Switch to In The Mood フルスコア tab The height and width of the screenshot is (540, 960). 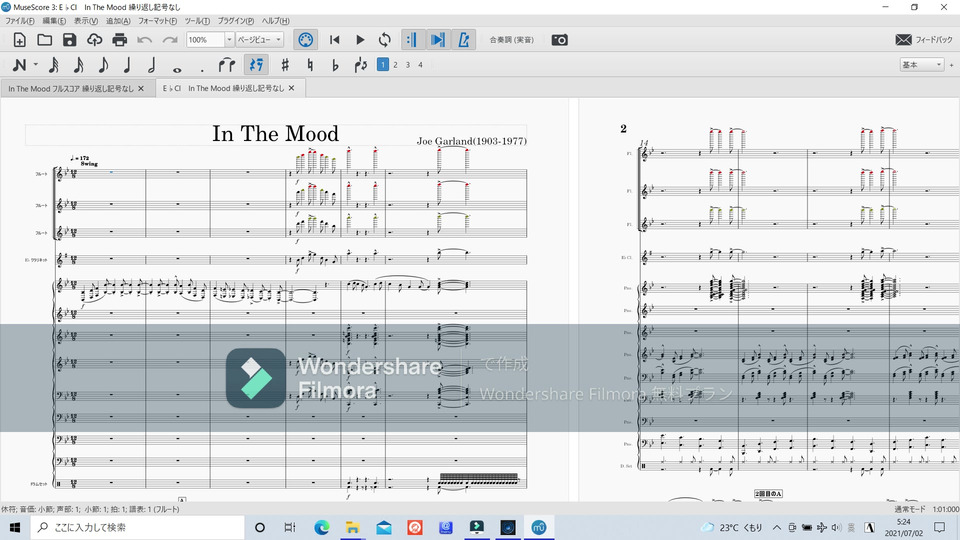point(70,89)
